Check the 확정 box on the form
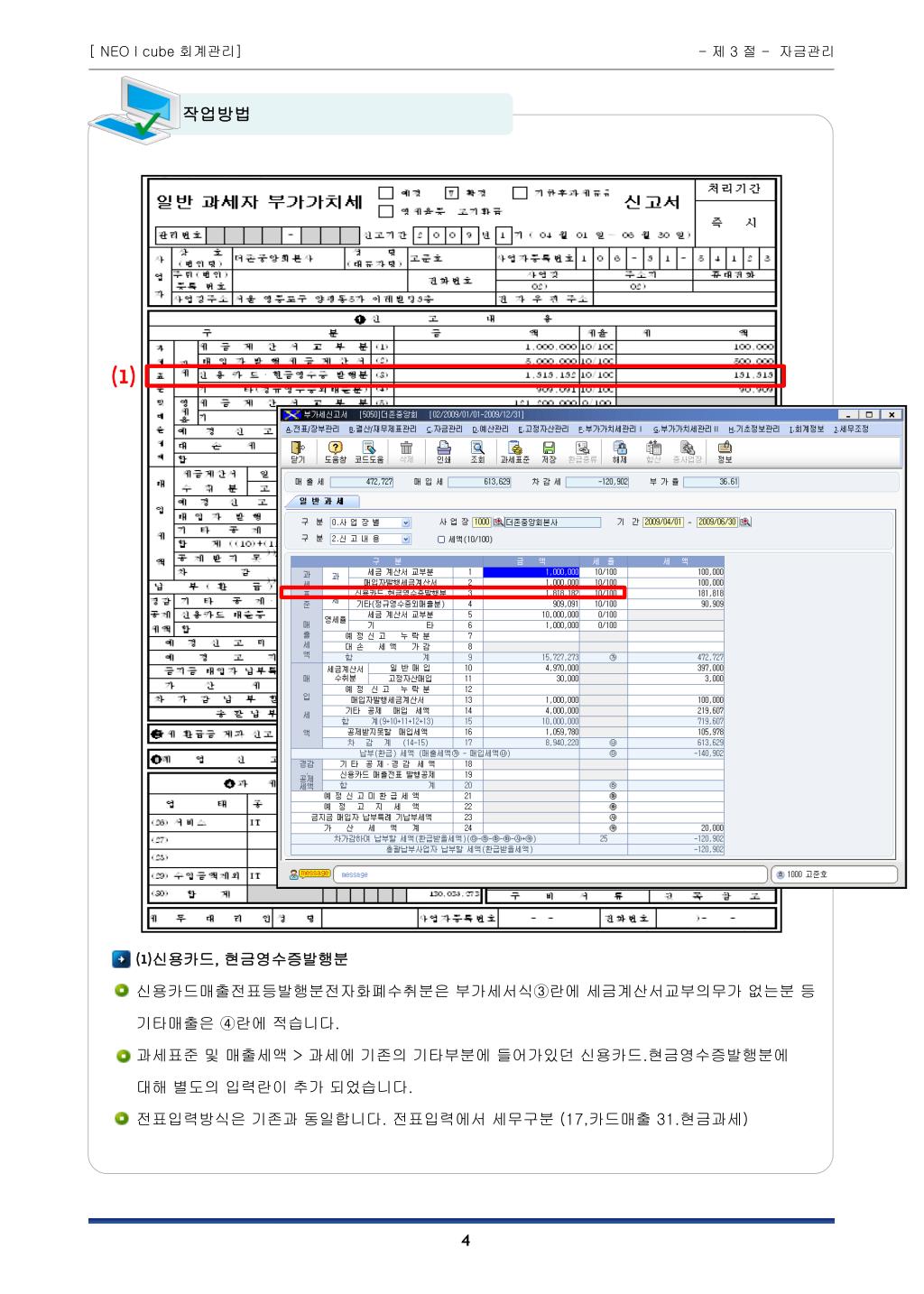 click(x=454, y=193)
